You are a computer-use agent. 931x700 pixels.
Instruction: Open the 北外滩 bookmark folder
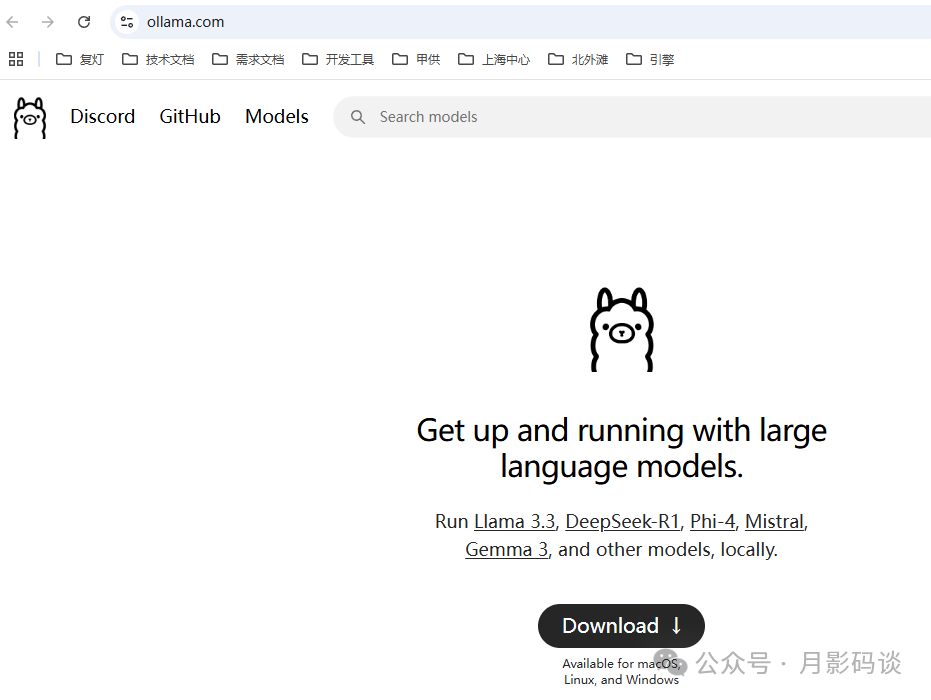coord(578,59)
